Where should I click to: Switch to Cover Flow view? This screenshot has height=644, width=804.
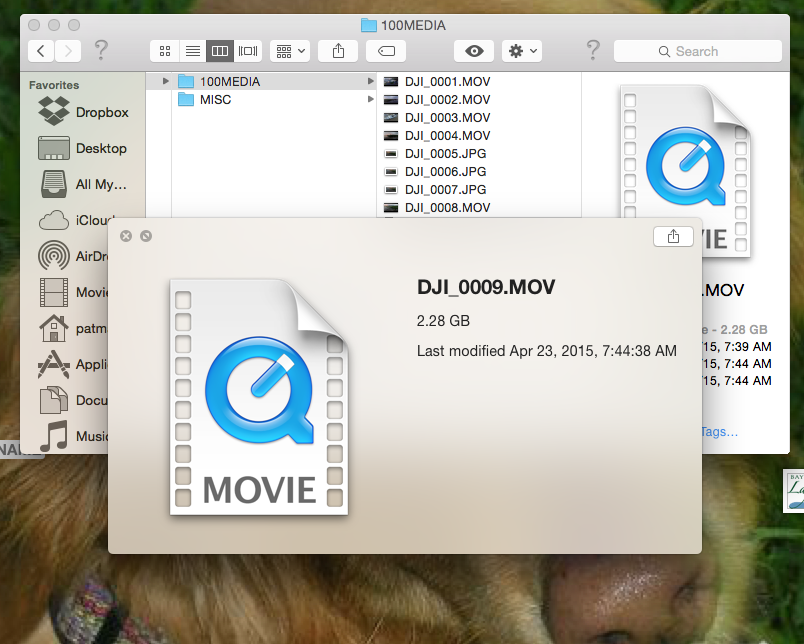tap(248, 51)
